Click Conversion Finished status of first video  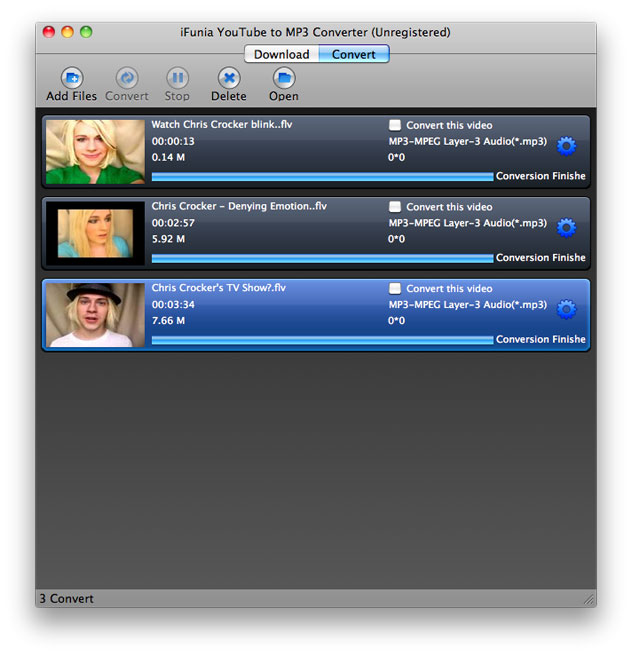coord(540,176)
